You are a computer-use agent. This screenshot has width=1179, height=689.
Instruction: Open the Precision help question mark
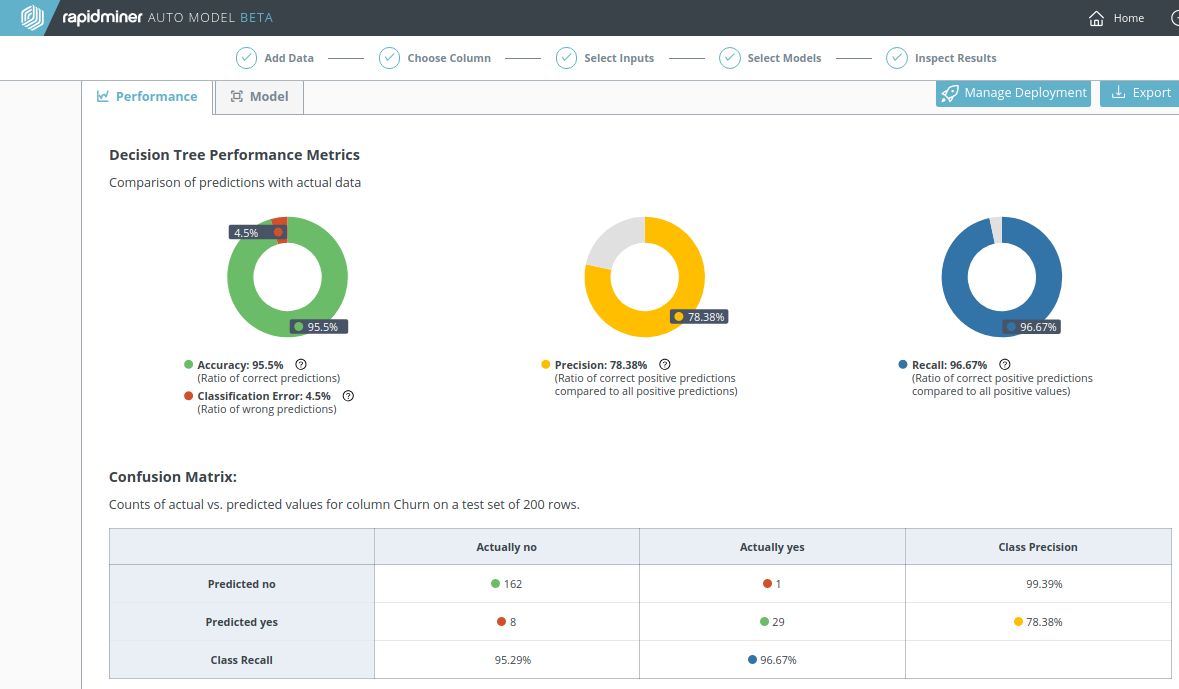click(x=665, y=365)
